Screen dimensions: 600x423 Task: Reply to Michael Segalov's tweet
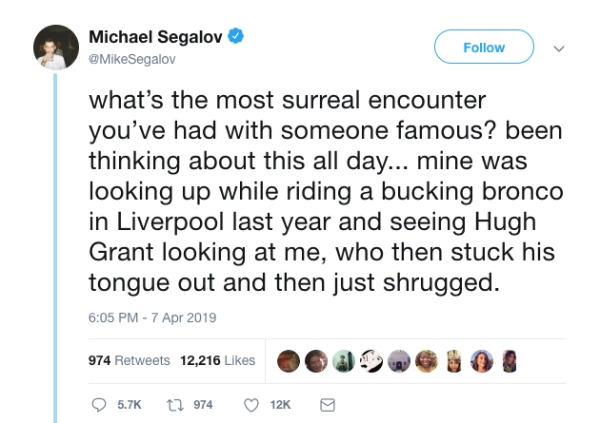pyautogui.click(x=97, y=406)
